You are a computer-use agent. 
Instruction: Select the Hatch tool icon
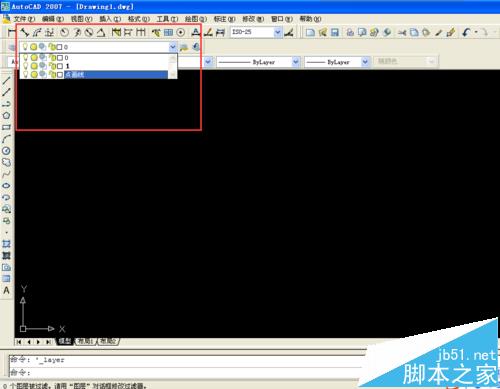(x=6, y=256)
